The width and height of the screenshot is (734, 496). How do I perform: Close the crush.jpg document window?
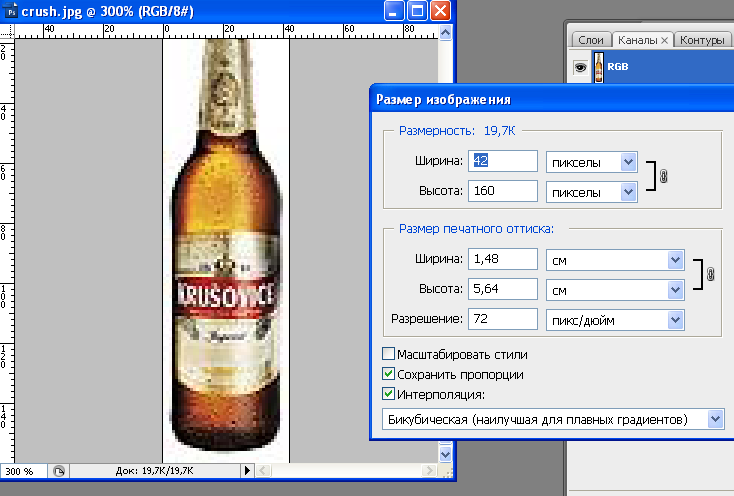pos(440,11)
